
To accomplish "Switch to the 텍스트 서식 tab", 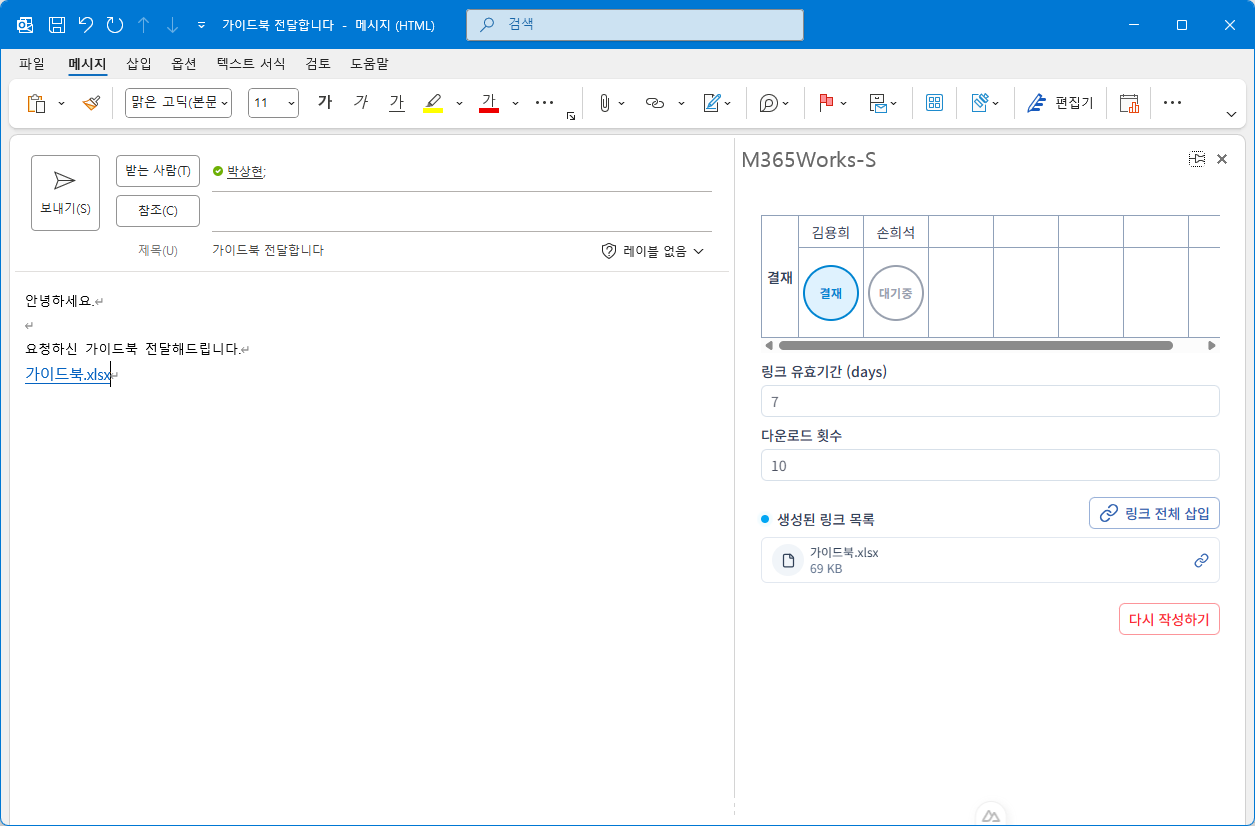I will pos(251,64).
